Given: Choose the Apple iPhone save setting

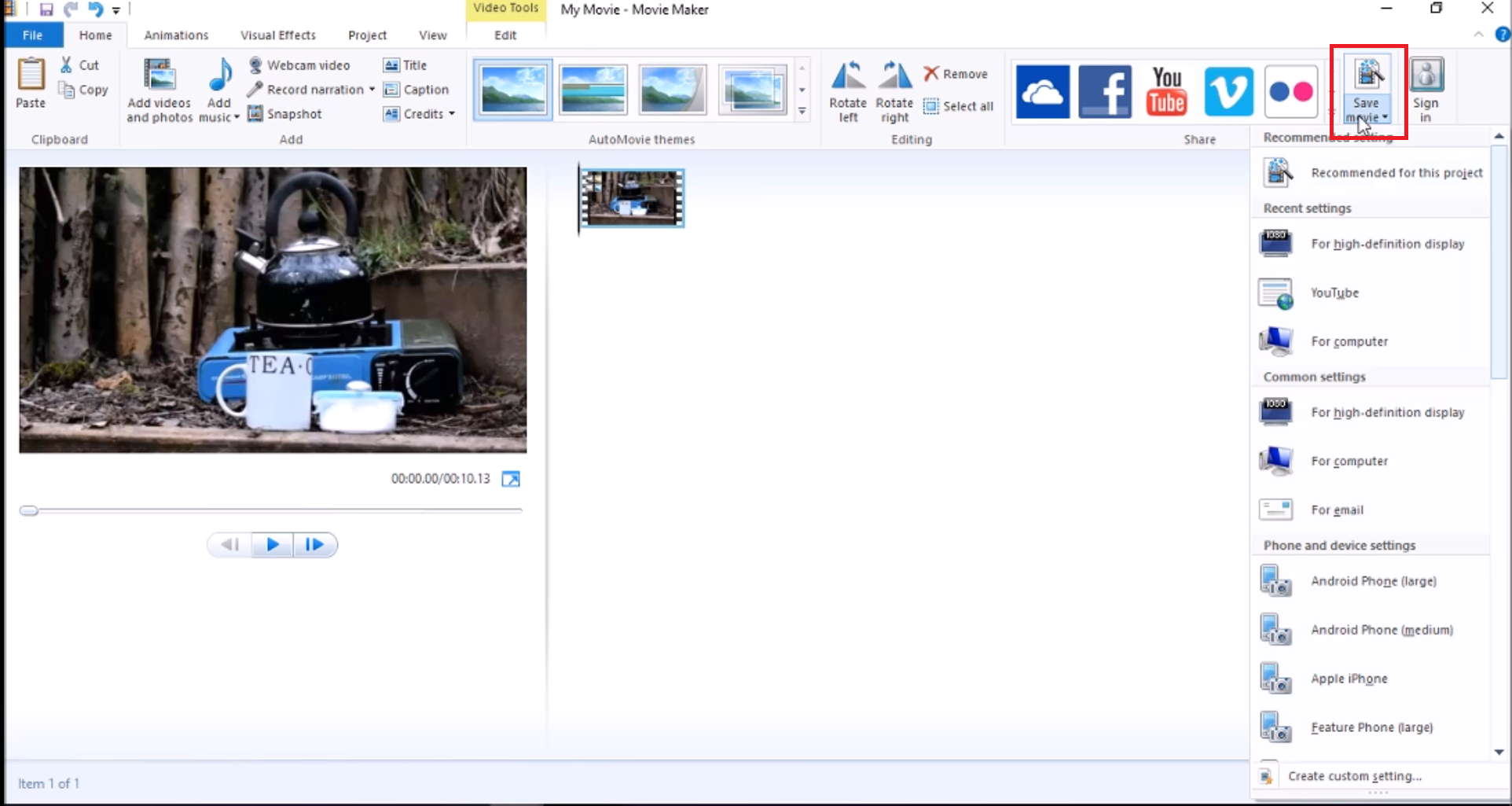Looking at the screenshot, I should (1349, 678).
